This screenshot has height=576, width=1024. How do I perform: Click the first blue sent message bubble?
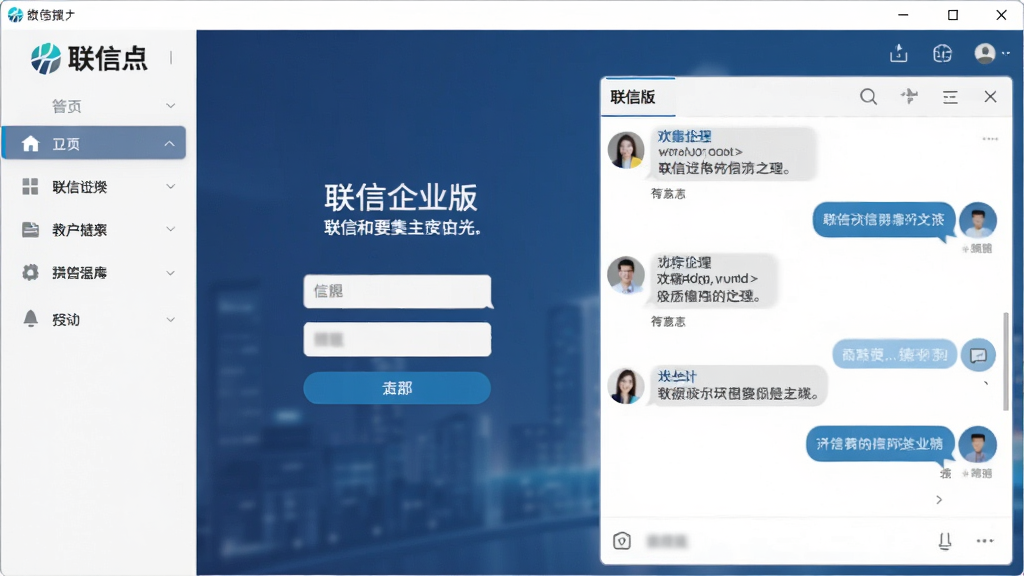pyautogui.click(x=884, y=220)
